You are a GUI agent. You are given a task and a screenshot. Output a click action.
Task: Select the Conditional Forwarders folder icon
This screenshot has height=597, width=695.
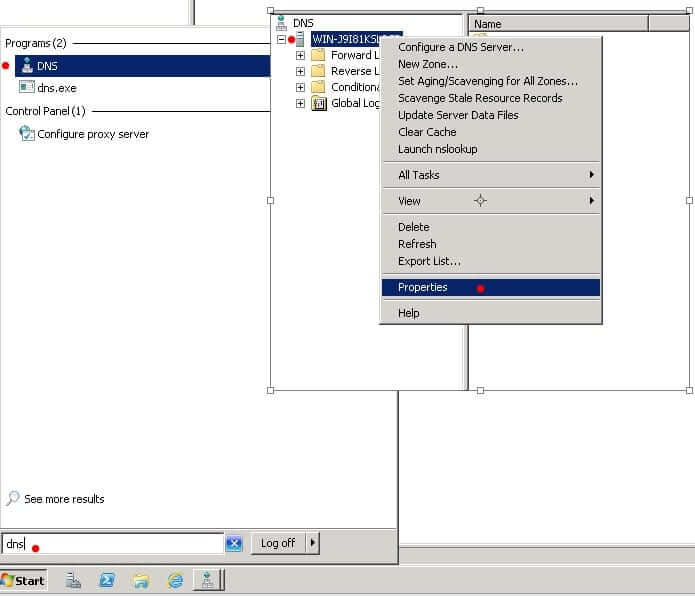[x=318, y=87]
